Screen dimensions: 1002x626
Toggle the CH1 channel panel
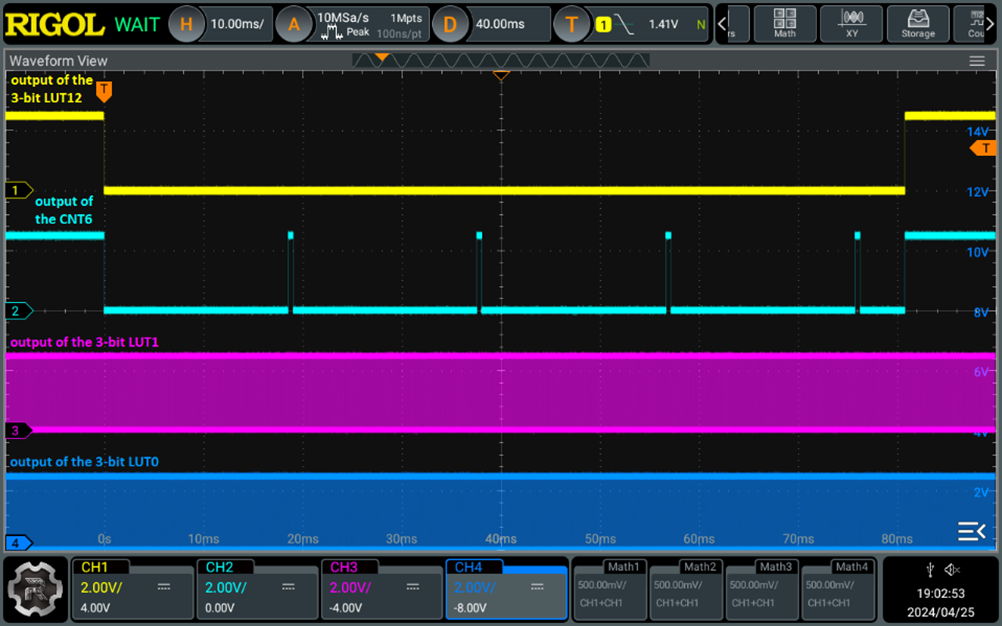[x=132, y=589]
